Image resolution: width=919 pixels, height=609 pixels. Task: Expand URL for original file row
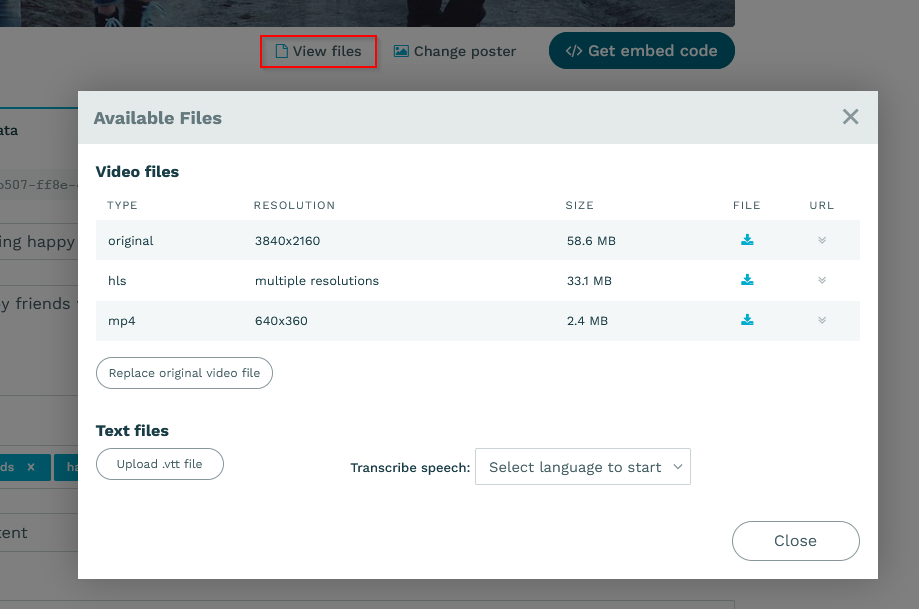822,240
